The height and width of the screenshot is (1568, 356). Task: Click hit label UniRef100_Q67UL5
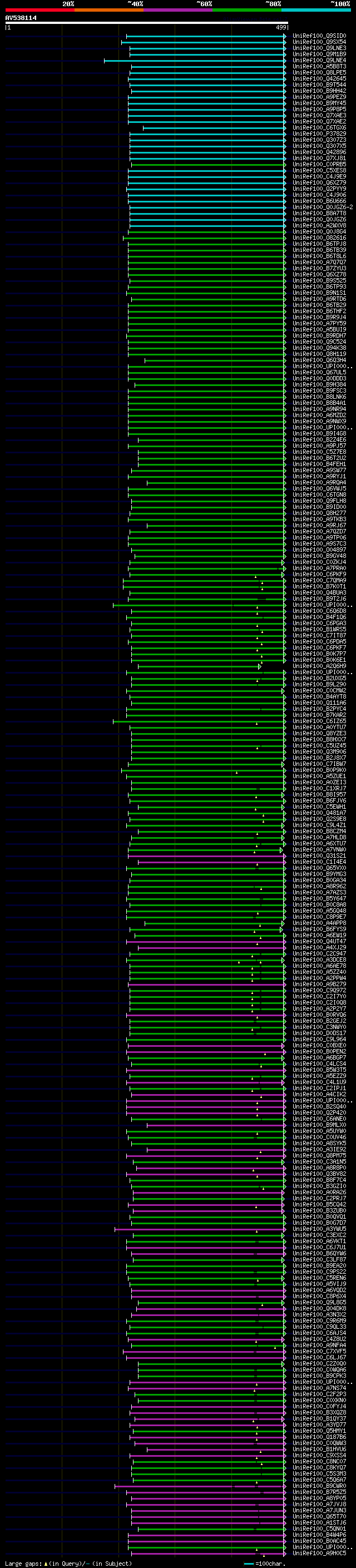point(319,373)
